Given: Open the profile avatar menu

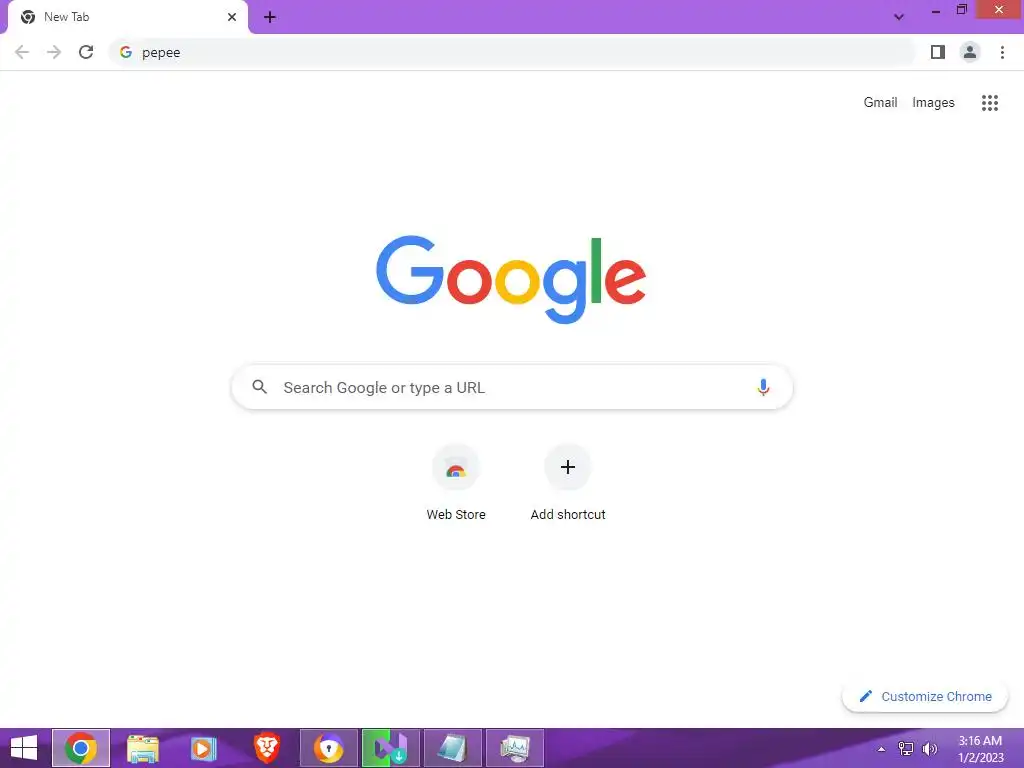Looking at the screenshot, I should (x=970, y=52).
